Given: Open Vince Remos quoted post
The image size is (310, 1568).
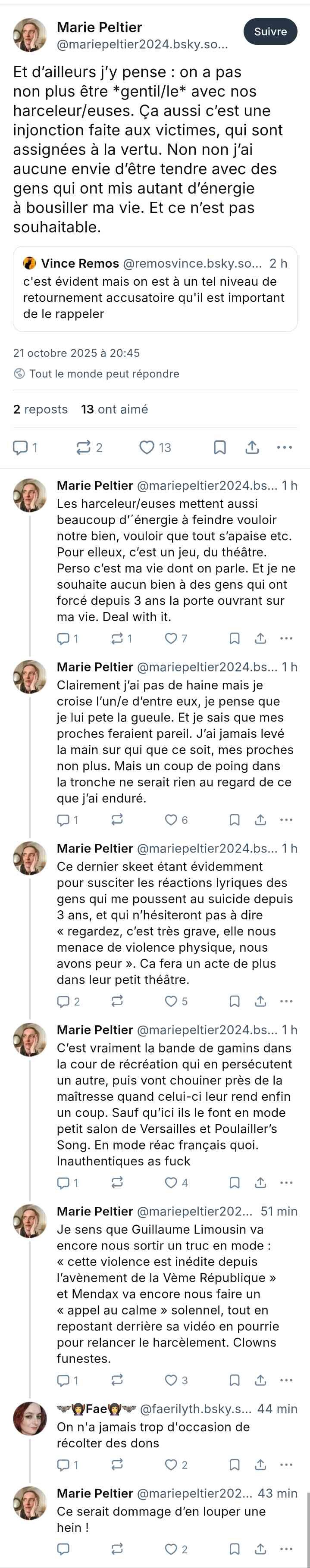Looking at the screenshot, I should pos(155,289).
